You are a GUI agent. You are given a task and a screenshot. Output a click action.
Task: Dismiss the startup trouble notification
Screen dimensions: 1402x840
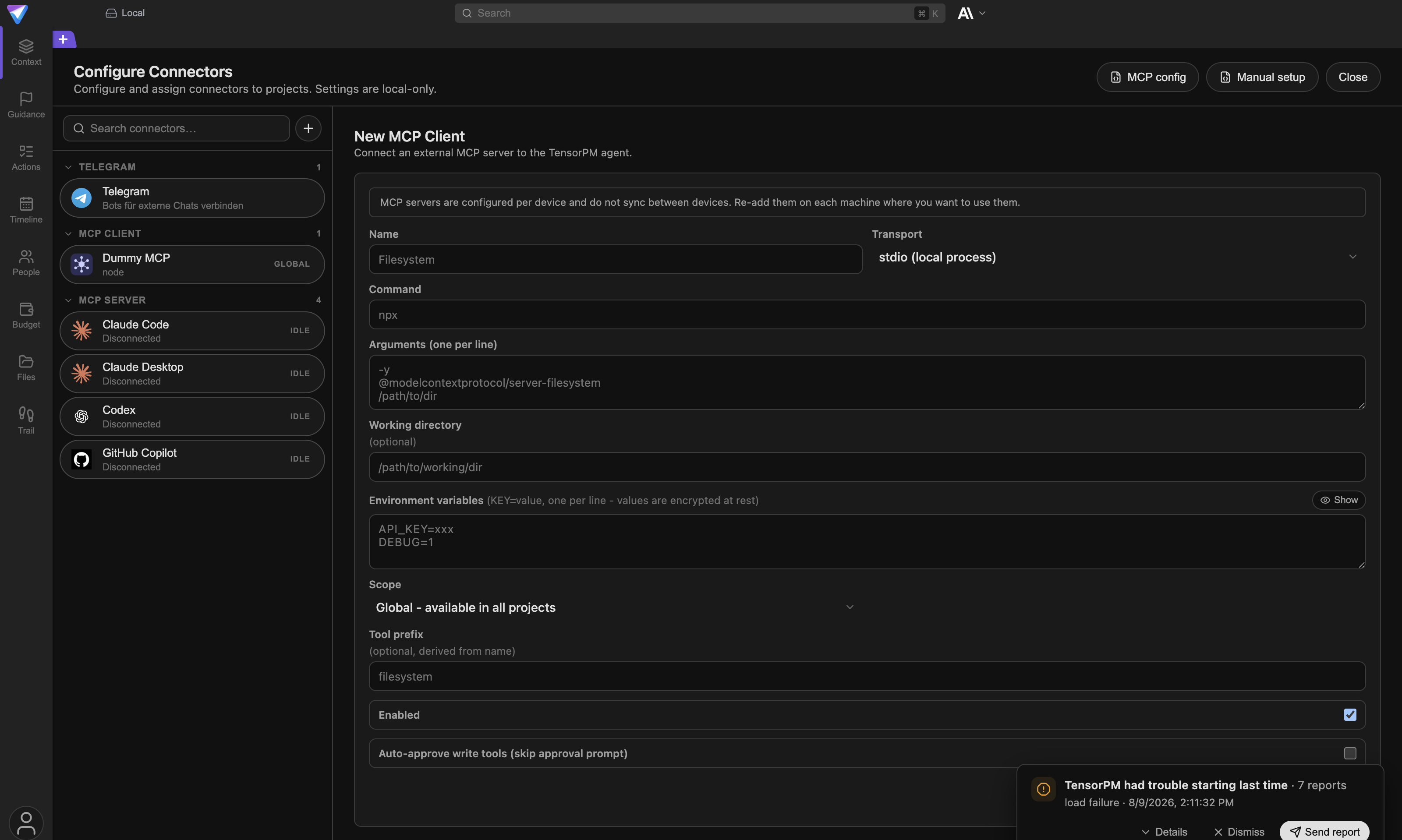[1238, 832]
